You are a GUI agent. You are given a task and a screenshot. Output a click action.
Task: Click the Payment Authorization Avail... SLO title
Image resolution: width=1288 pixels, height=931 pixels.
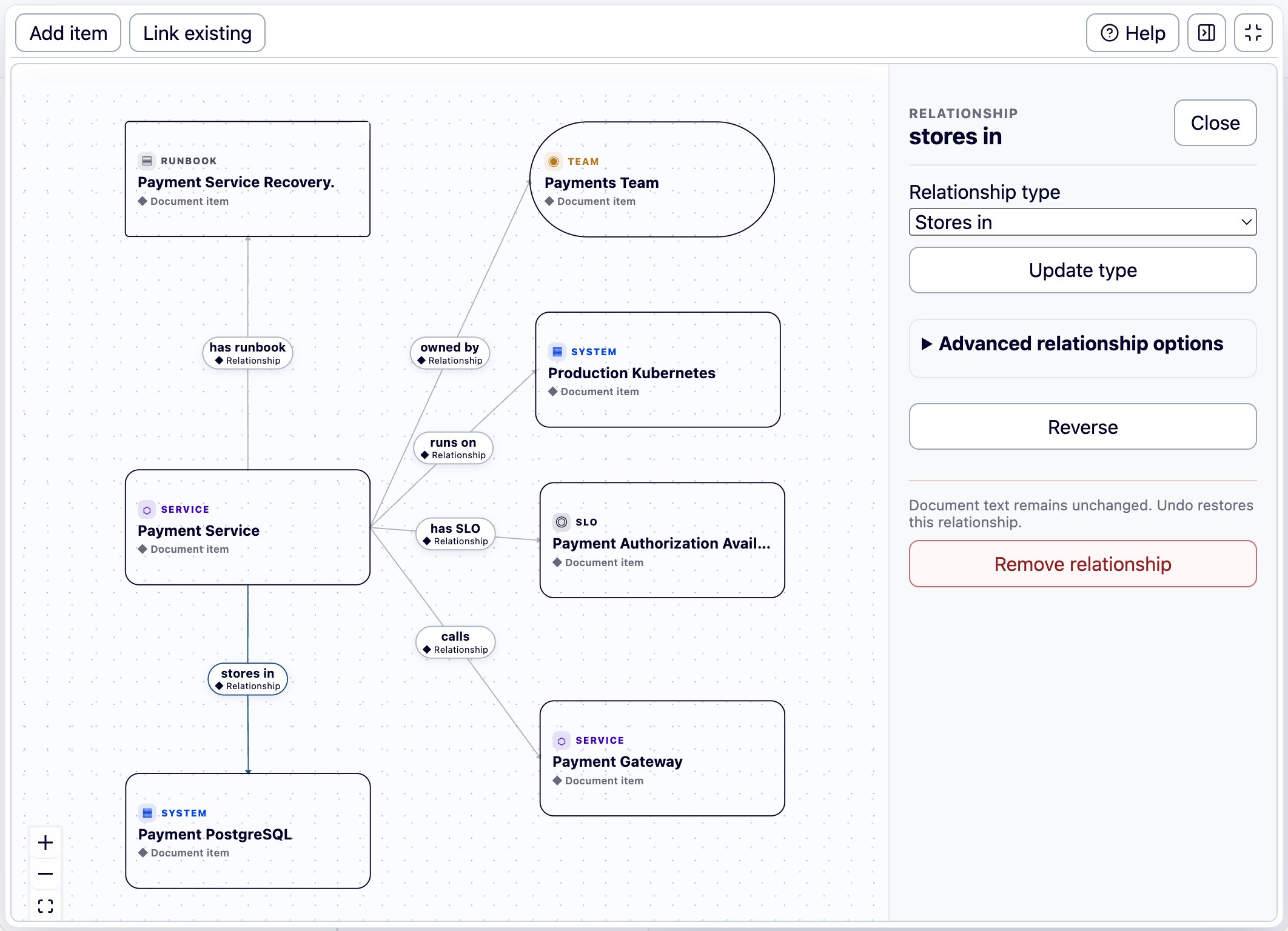pyautogui.click(x=661, y=543)
